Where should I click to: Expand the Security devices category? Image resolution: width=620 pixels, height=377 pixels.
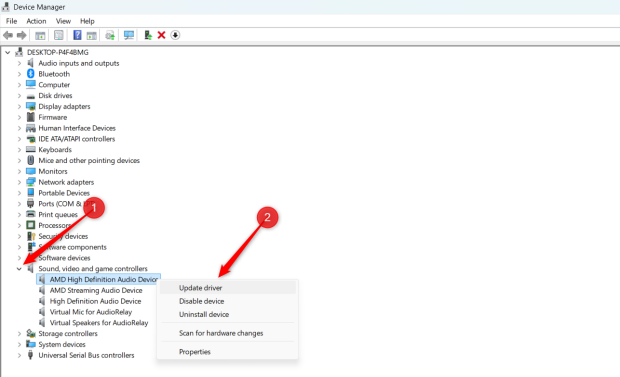[19, 236]
